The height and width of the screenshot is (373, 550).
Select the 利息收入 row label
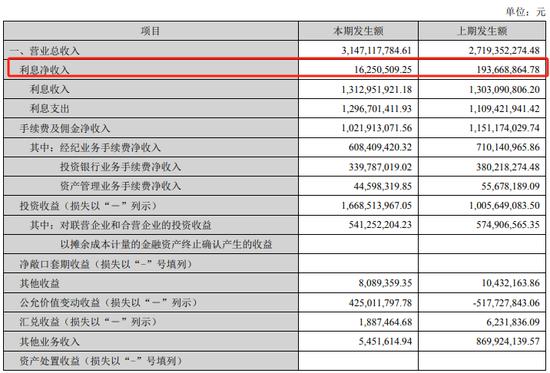pos(49,89)
